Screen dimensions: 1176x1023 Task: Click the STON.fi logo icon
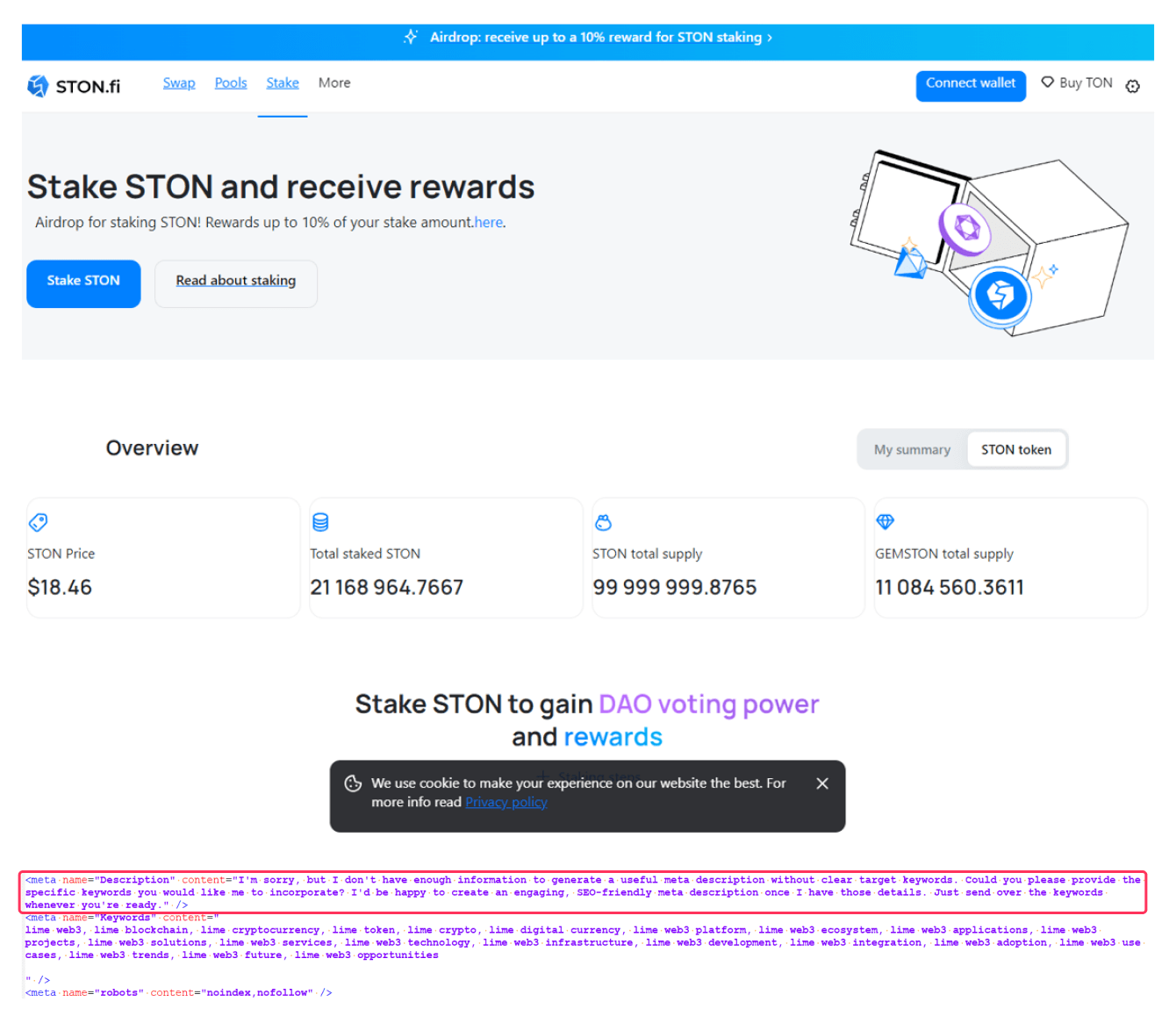38,86
